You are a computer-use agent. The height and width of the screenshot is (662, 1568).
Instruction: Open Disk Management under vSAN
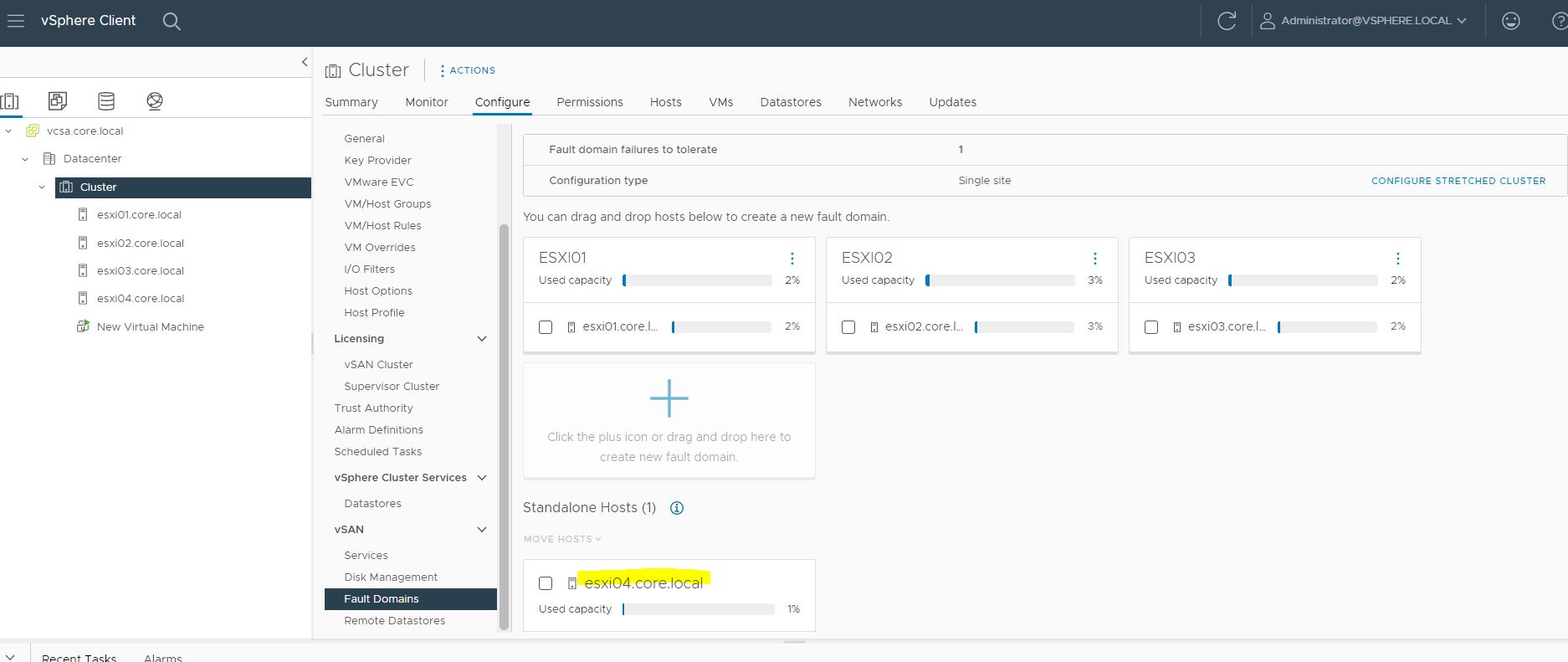pos(391,577)
